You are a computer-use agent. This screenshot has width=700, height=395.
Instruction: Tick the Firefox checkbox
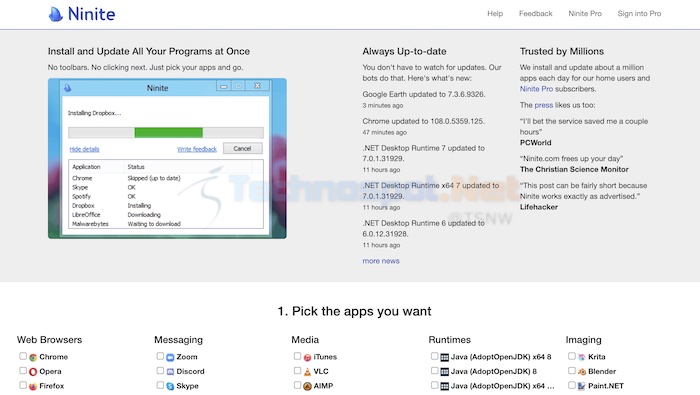(23, 385)
